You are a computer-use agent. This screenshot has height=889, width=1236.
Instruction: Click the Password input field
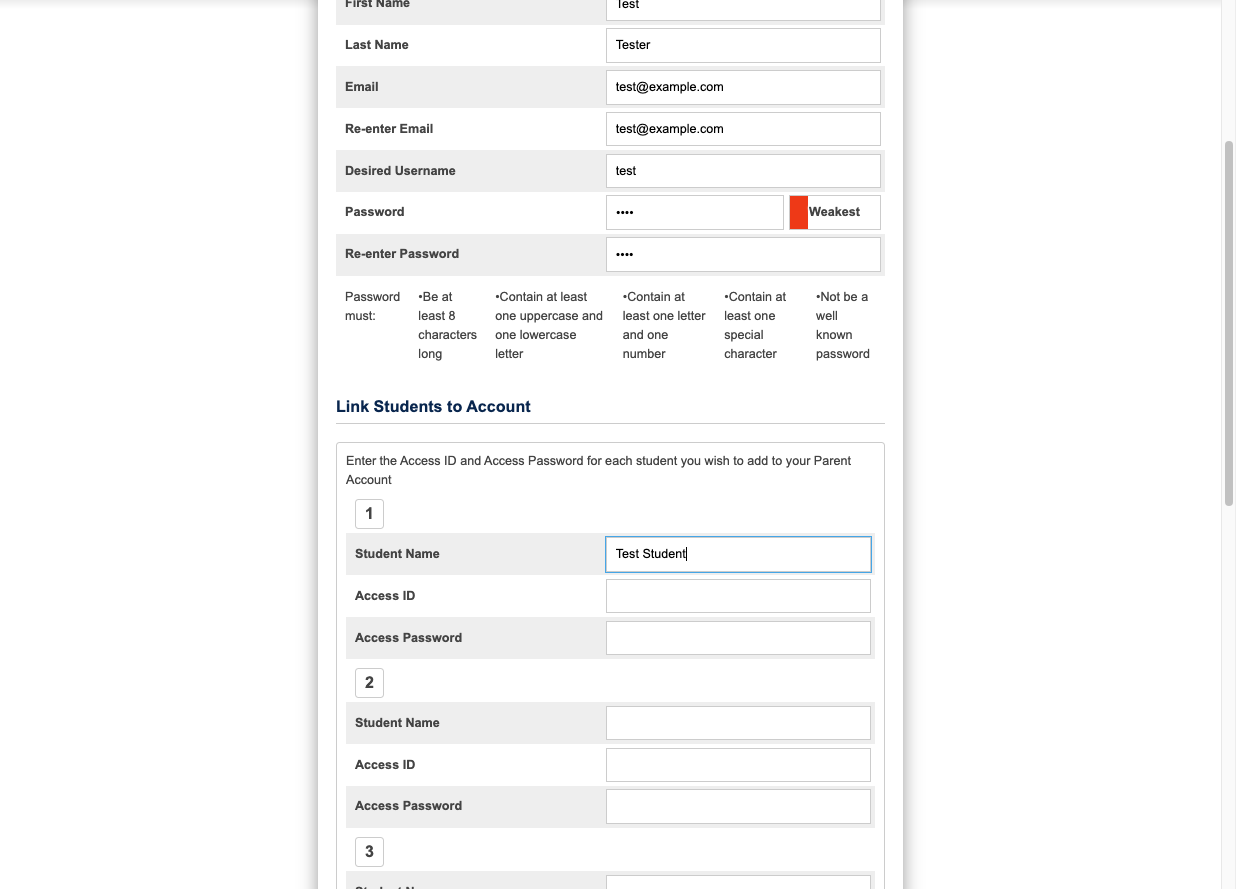(695, 212)
